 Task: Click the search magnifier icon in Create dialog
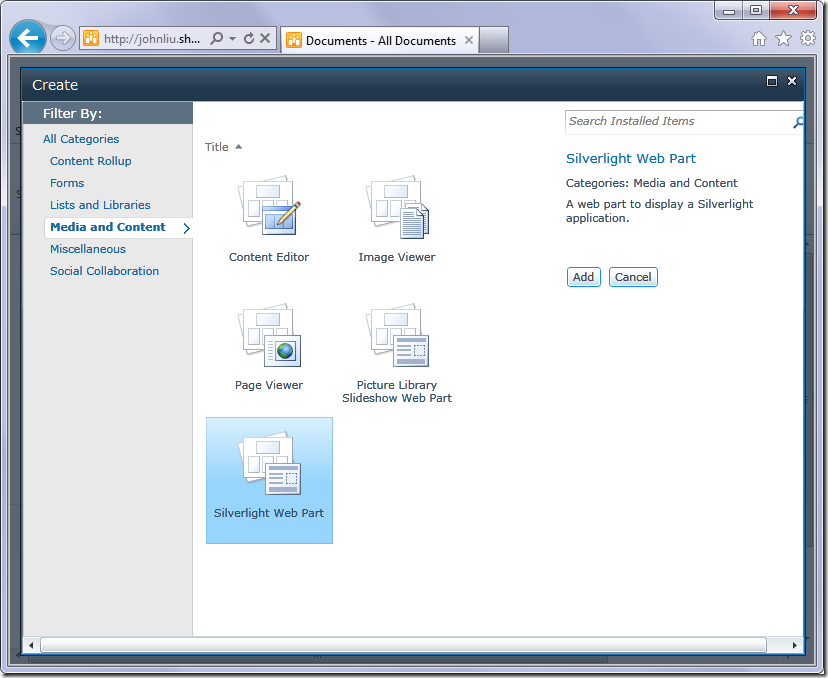[798, 122]
